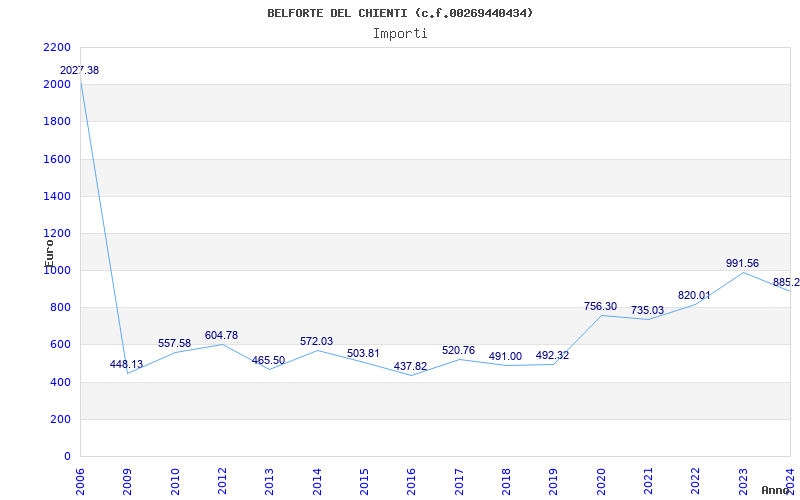Click the 2010 x-axis year label

point(175,482)
